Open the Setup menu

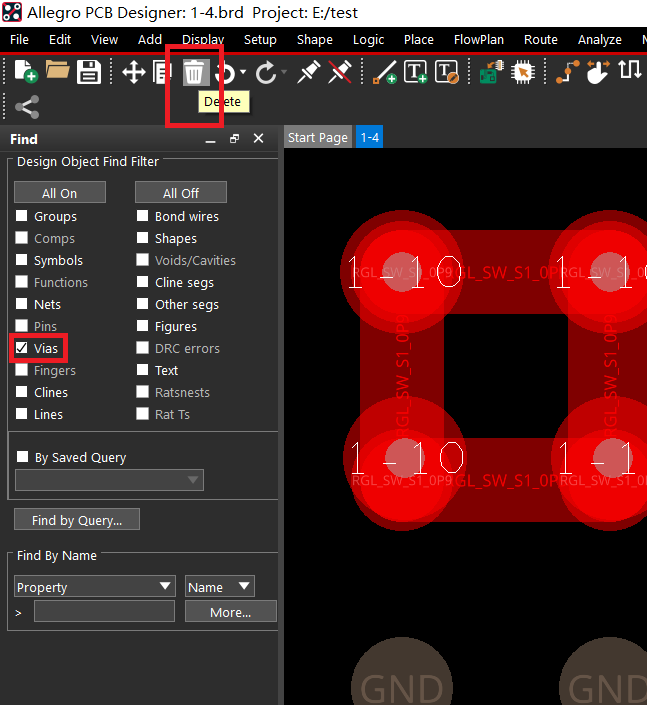(260, 40)
